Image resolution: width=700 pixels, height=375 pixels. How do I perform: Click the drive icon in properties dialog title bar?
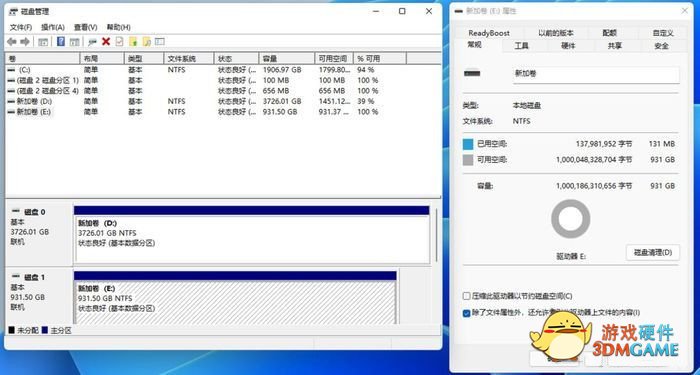tap(458, 11)
